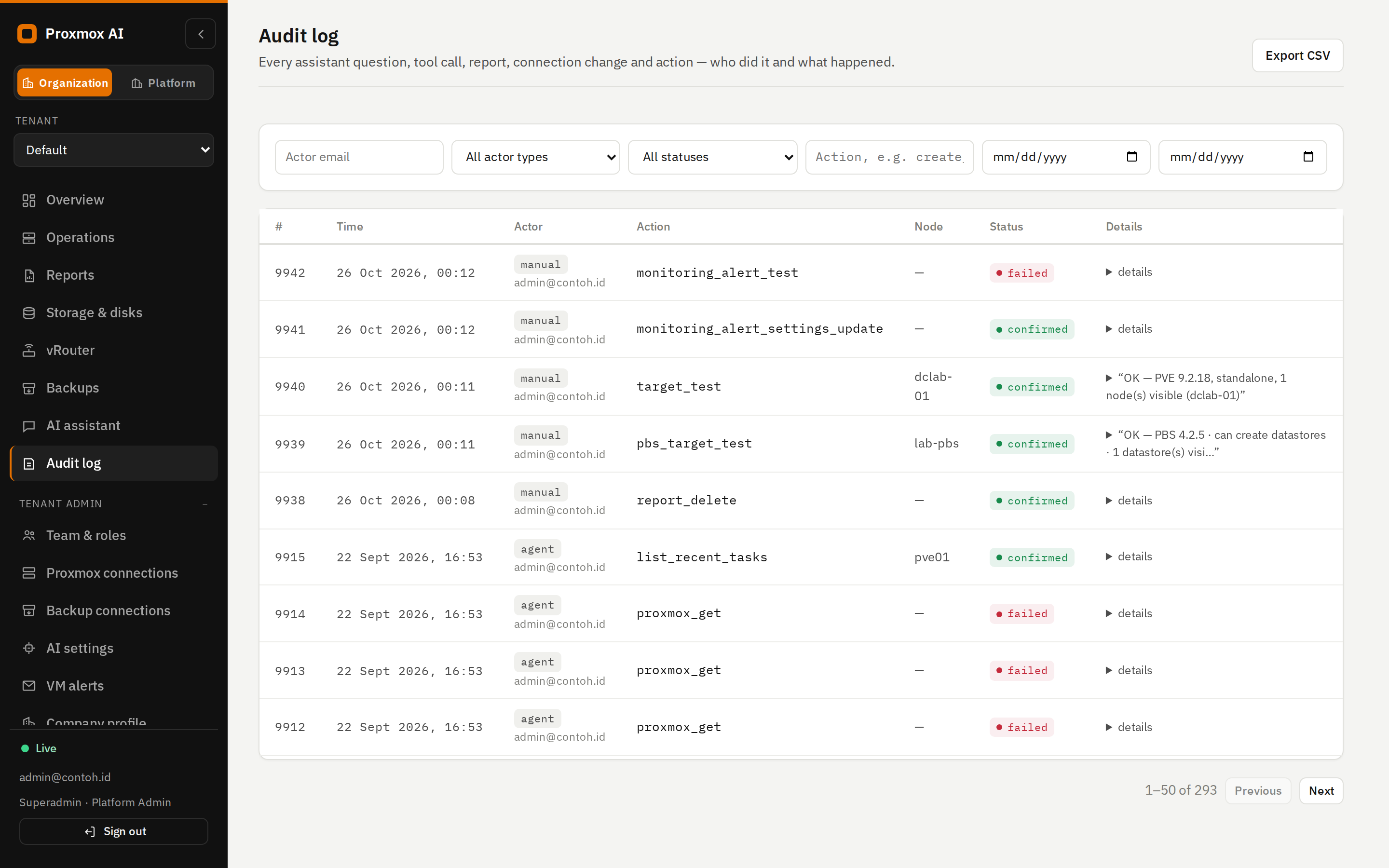Expand details for monitoring_alert_settings_update row

[x=1129, y=329]
